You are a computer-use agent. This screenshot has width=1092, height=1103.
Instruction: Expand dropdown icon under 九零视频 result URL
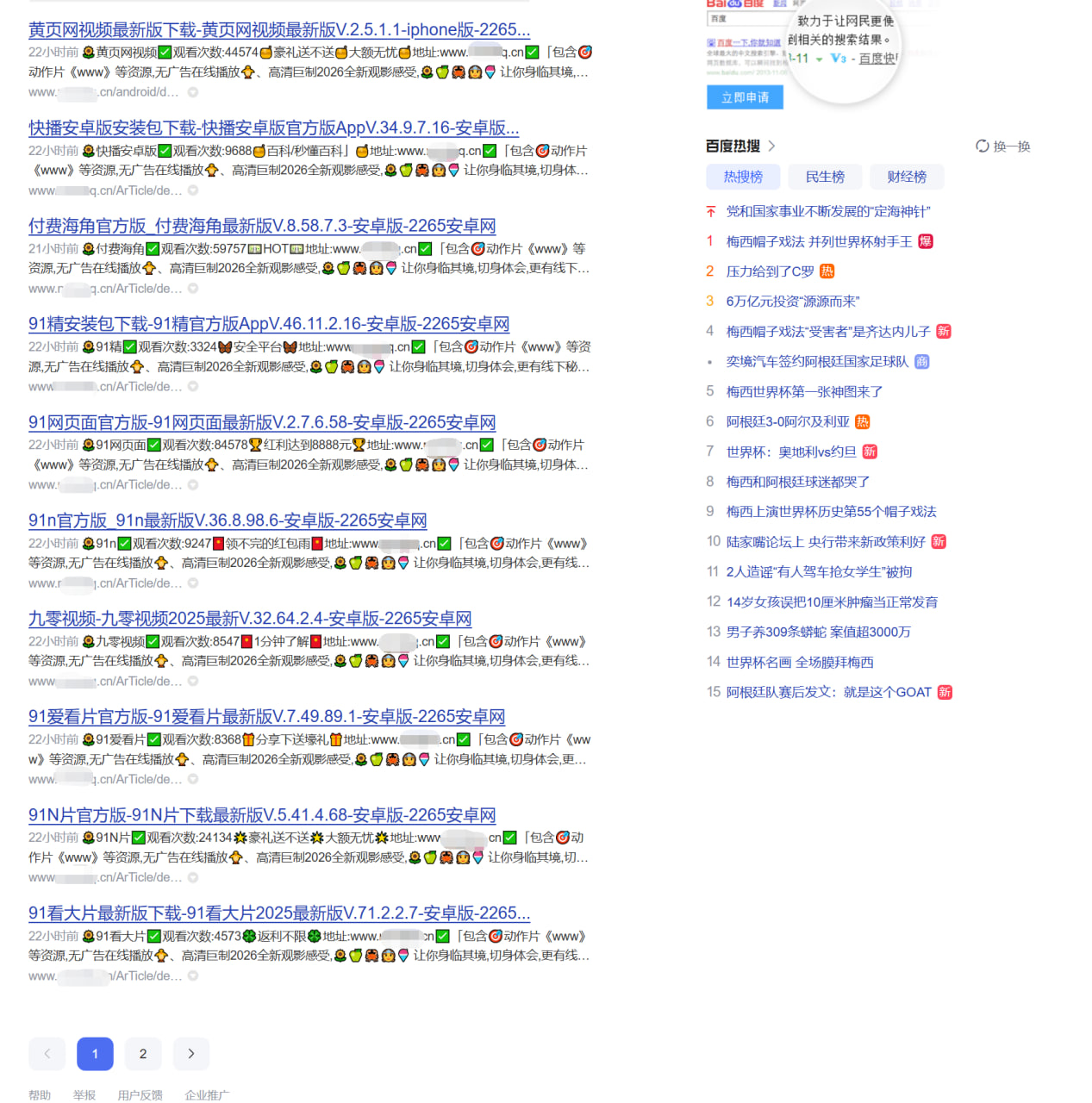pos(193,682)
